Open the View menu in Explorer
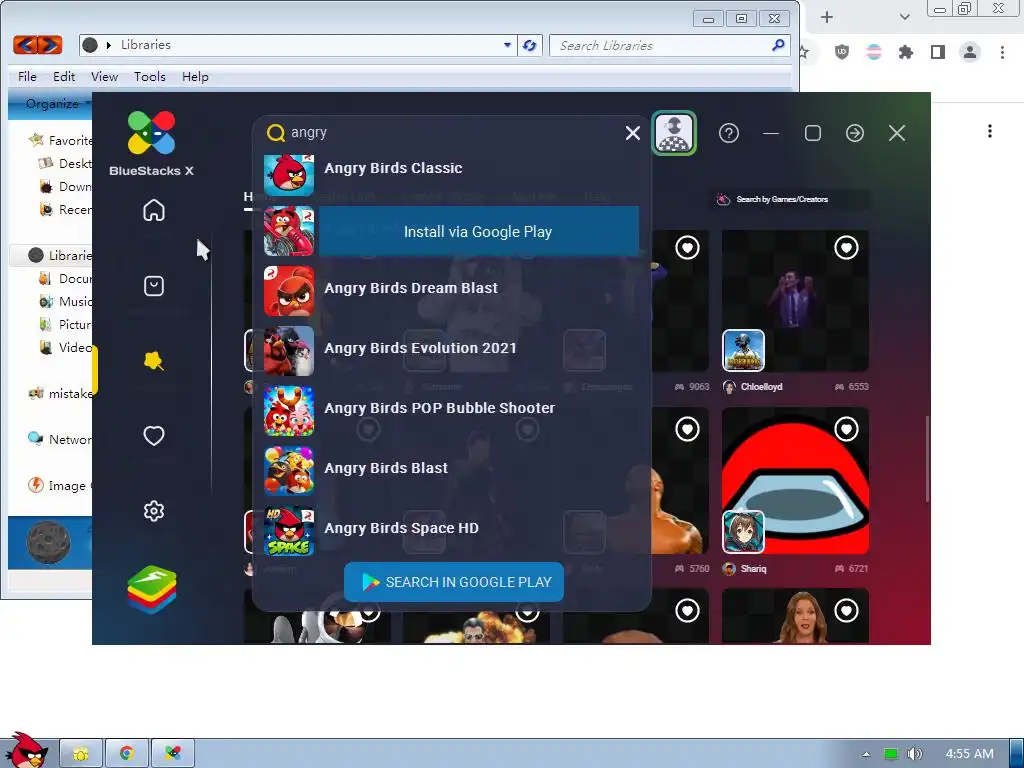The height and width of the screenshot is (768, 1024). click(104, 76)
